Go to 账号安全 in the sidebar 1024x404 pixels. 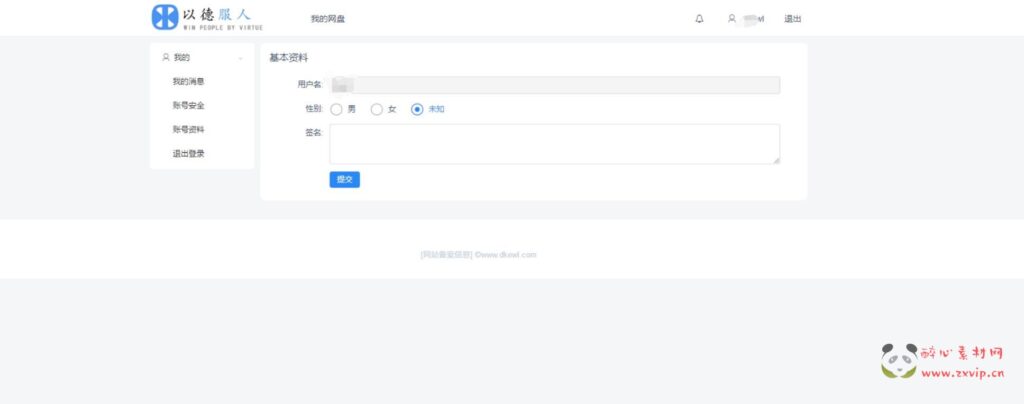pos(188,106)
